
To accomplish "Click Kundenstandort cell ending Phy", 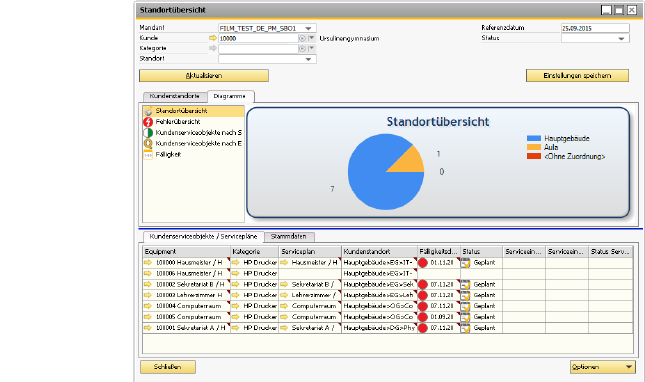I will (x=379, y=328).
